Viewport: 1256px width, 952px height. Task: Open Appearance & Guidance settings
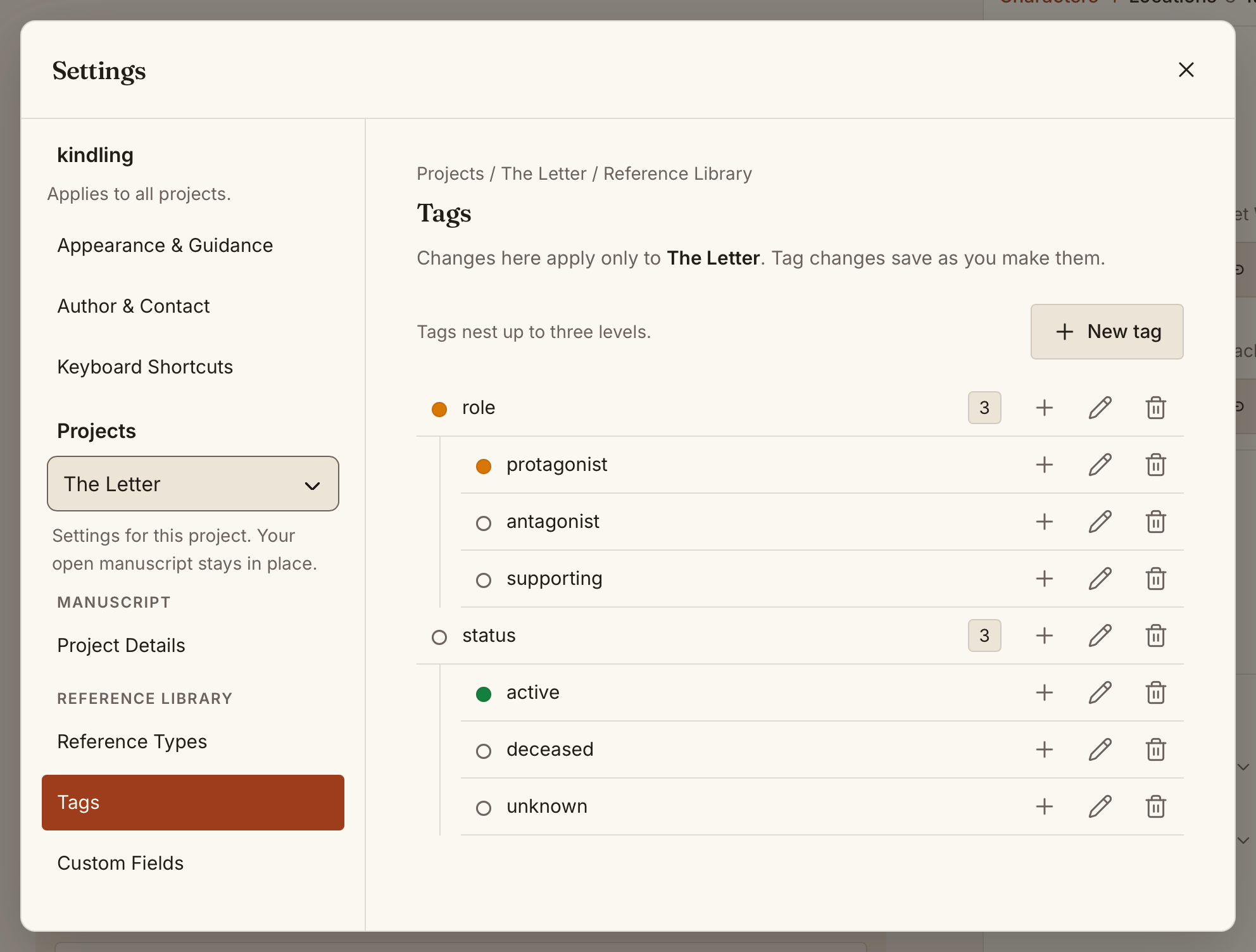pos(193,246)
